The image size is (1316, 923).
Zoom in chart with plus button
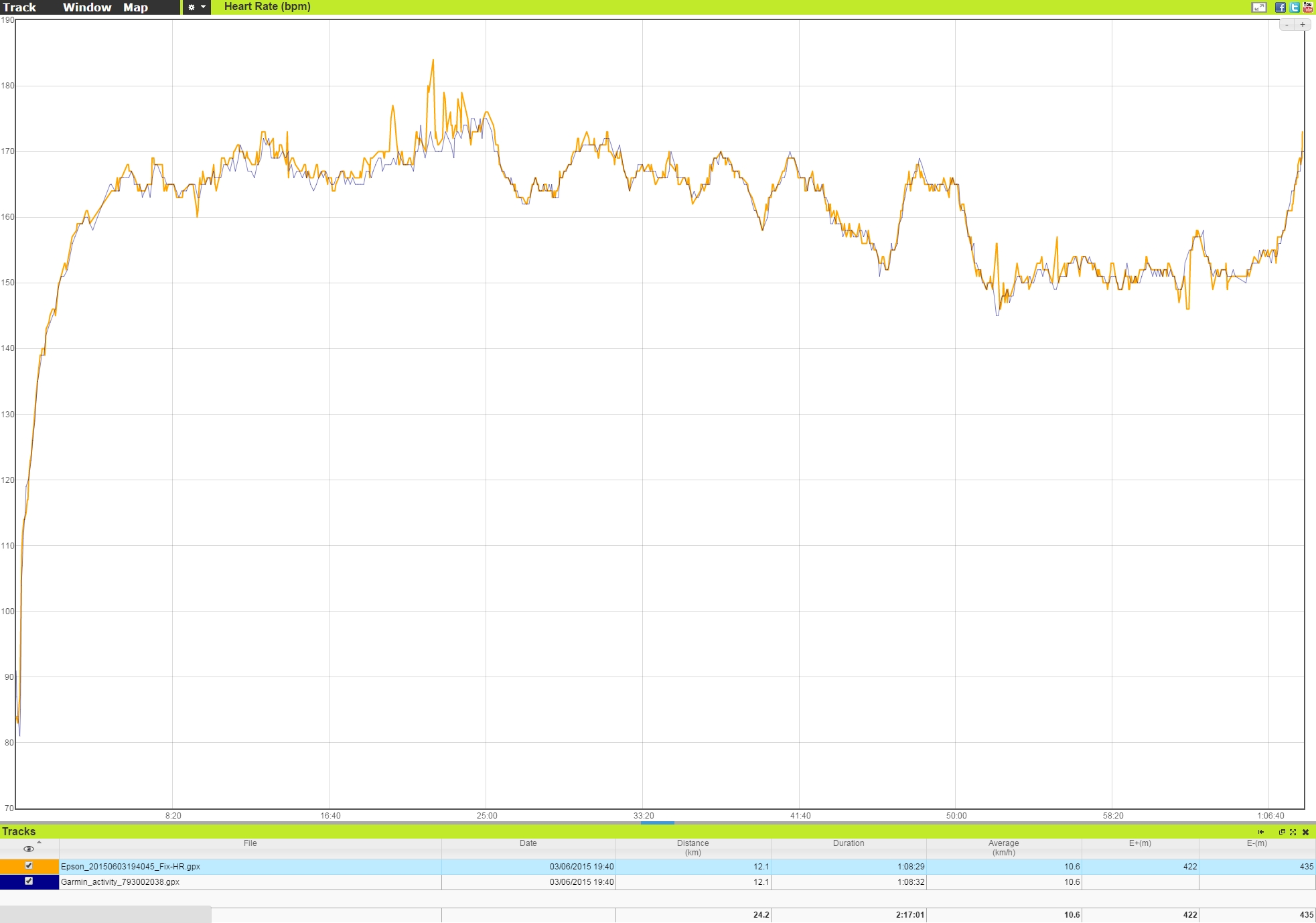point(1302,25)
